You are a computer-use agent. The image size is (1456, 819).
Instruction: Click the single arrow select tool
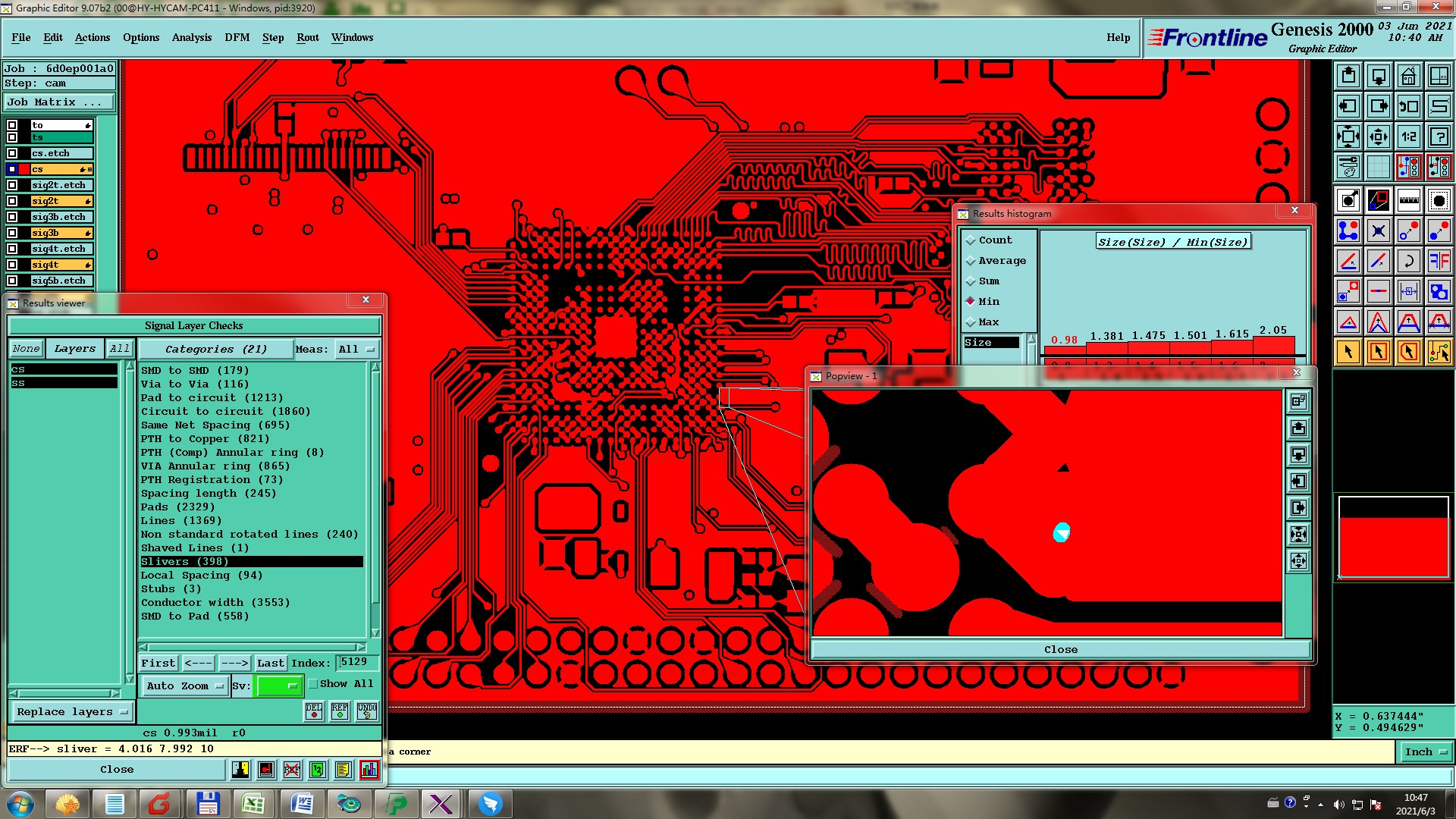tap(1348, 351)
